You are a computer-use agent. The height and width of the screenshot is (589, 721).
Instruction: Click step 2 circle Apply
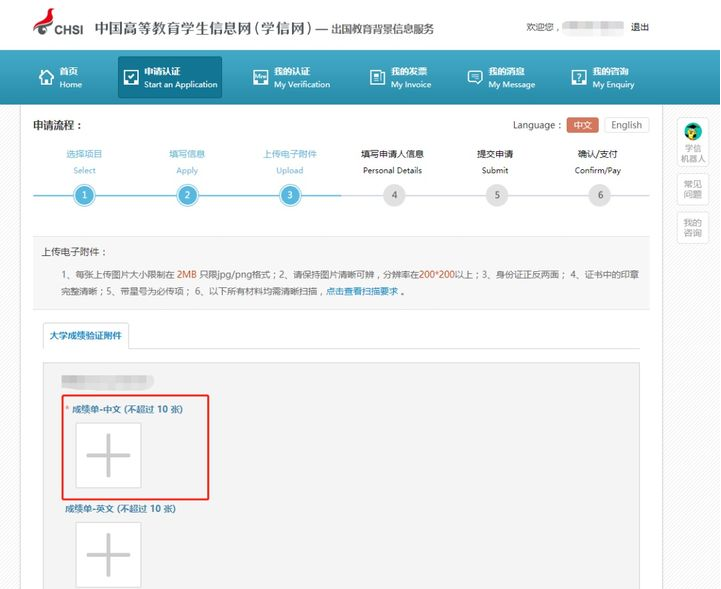click(187, 195)
